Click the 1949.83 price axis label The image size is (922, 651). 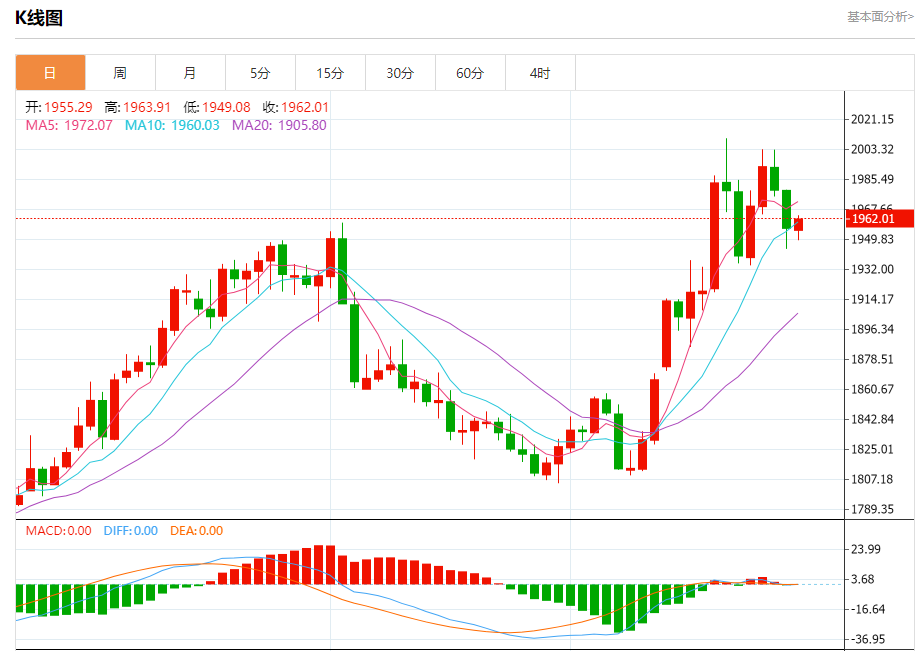[x=873, y=239]
